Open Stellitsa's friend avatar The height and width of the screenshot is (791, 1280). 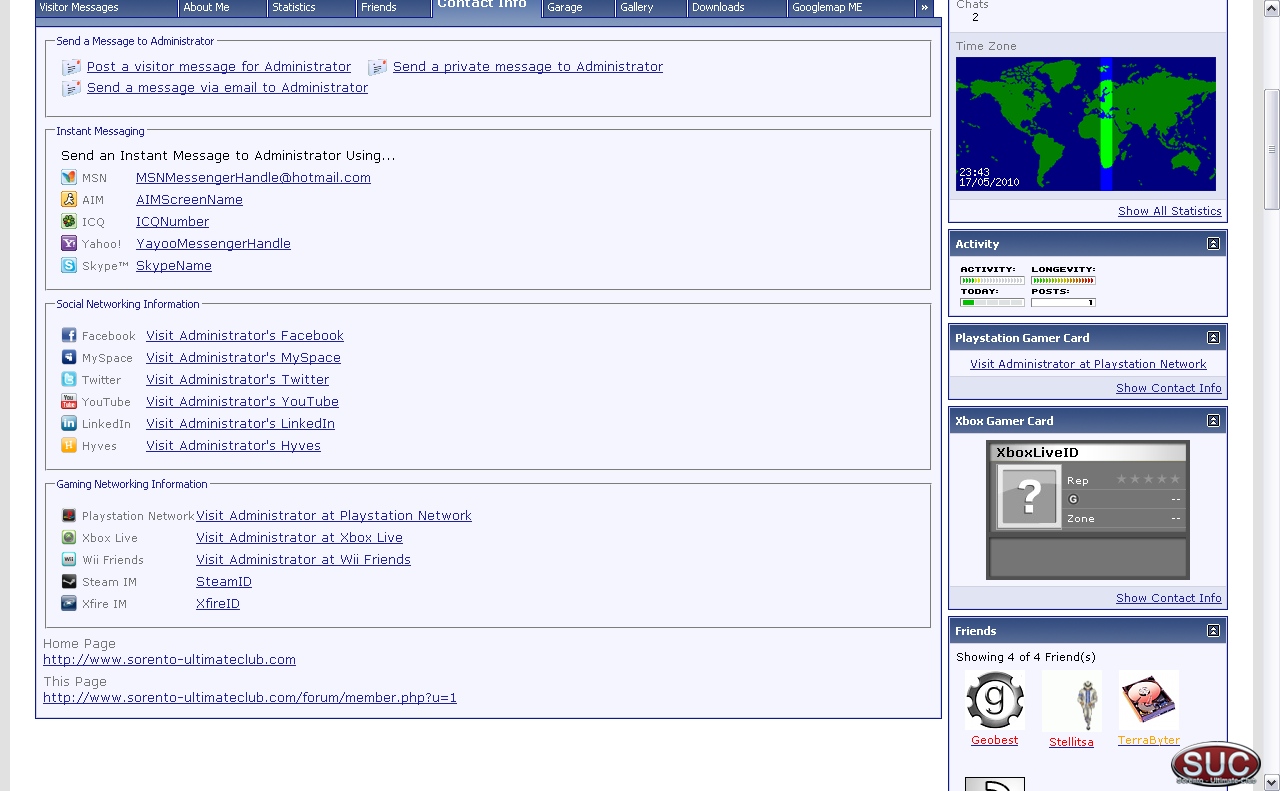[1071, 700]
